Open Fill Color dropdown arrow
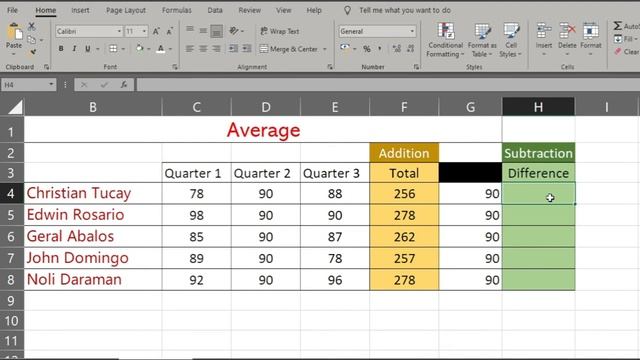Screen dimensions: 640x360 click(x=149, y=49)
